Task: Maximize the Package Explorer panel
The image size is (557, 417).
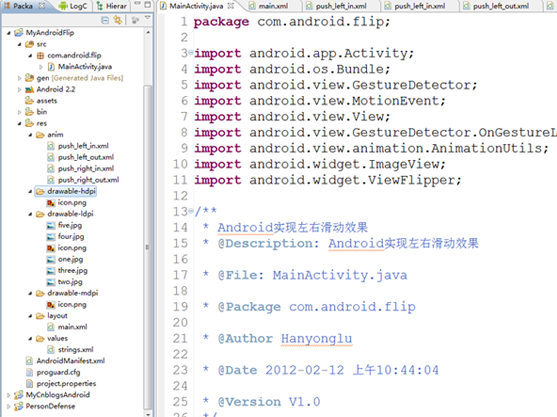Action: [148, 5]
